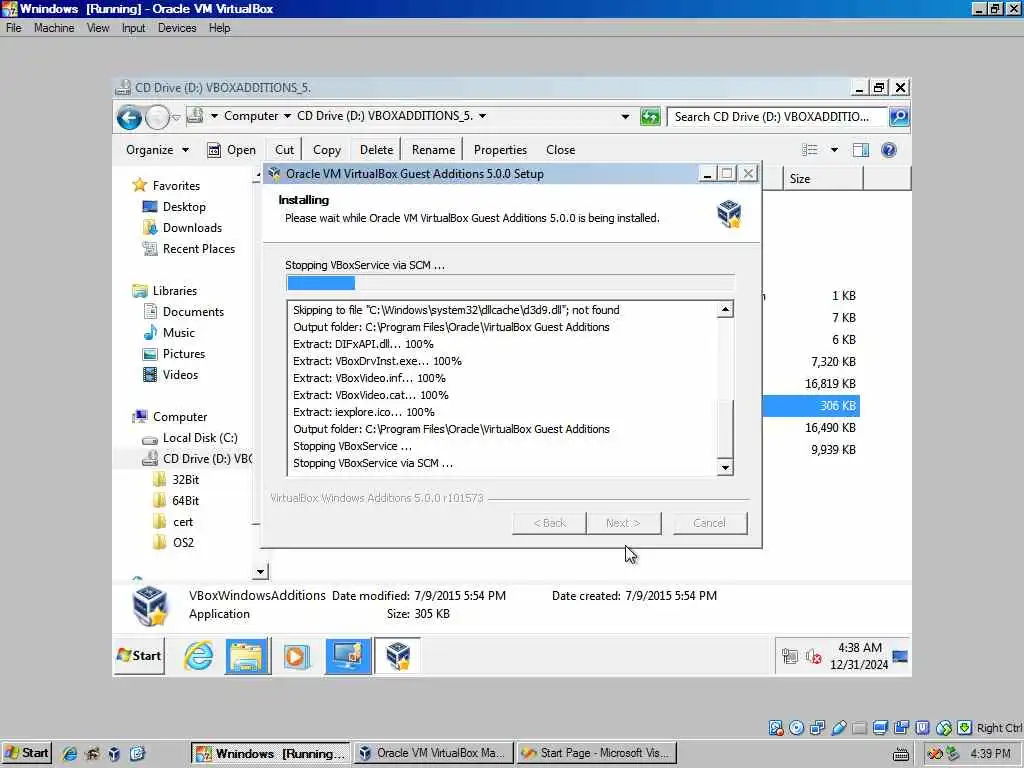
Task: Click Rename in the Explorer toolbar
Action: click(x=433, y=150)
